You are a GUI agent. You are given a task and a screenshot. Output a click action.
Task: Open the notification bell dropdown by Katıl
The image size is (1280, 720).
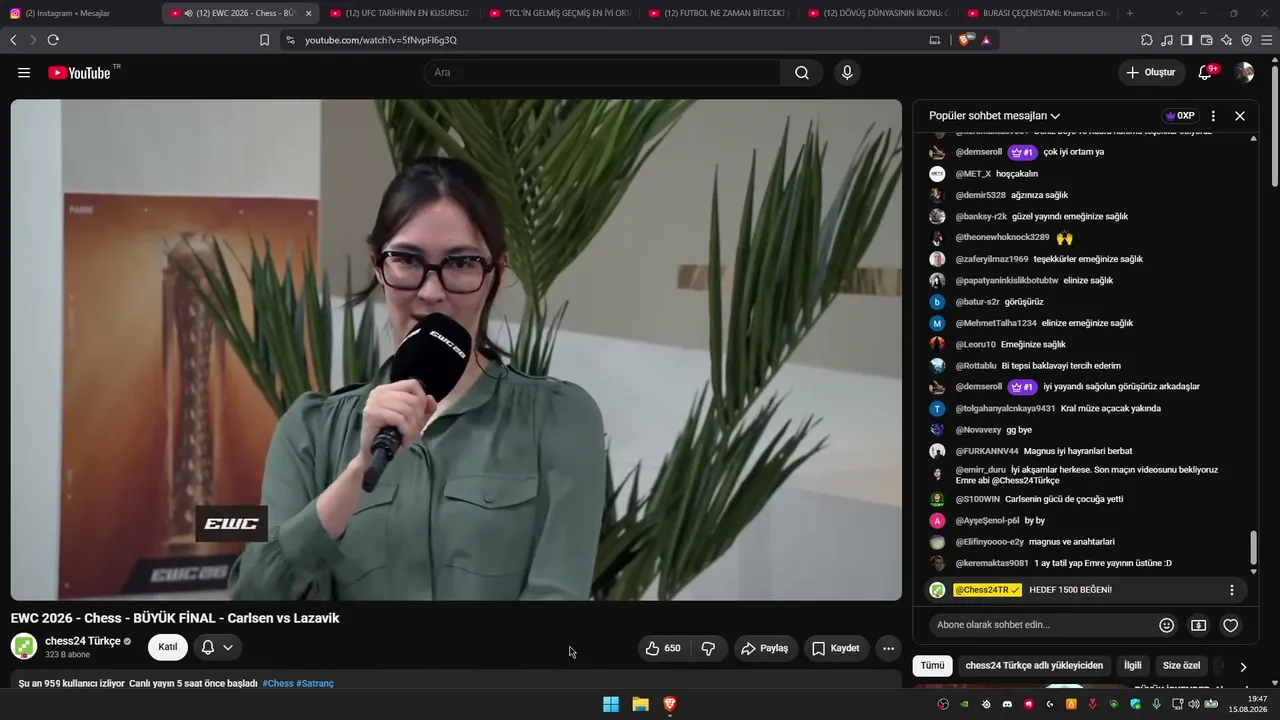pos(217,648)
